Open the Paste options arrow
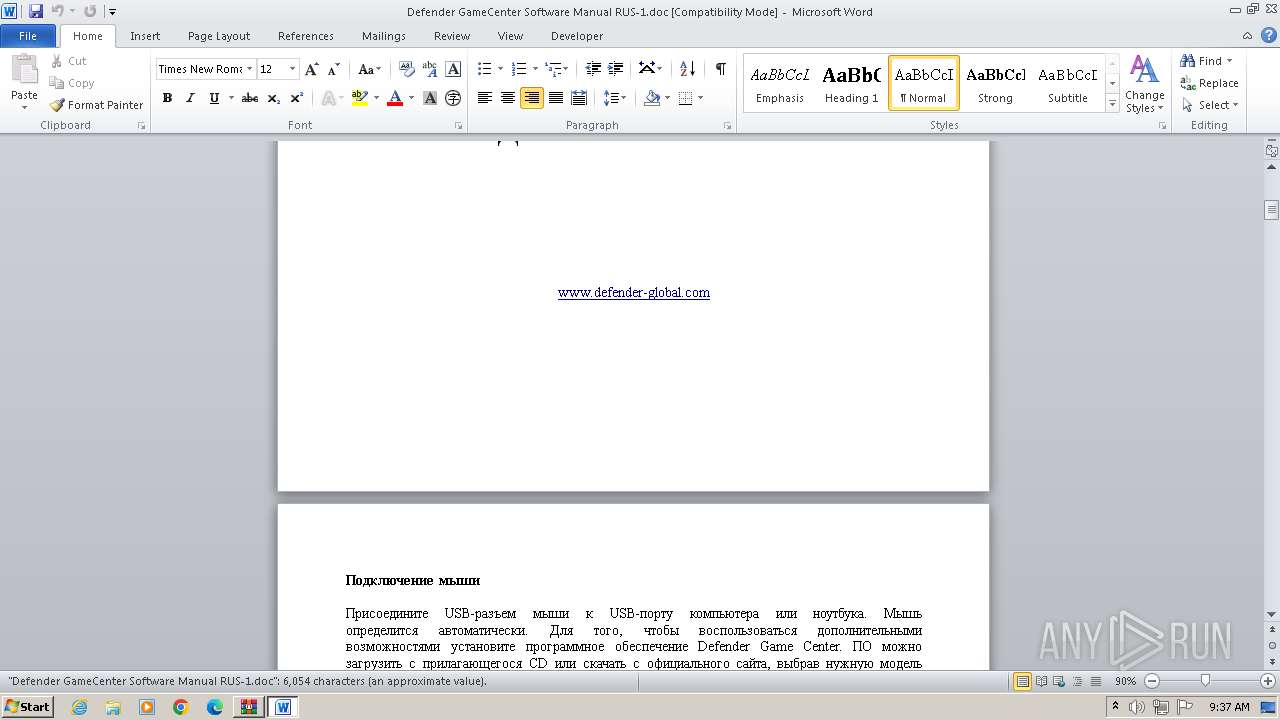The width and height of the screenshot is (1280, 720). coord(24,108)
